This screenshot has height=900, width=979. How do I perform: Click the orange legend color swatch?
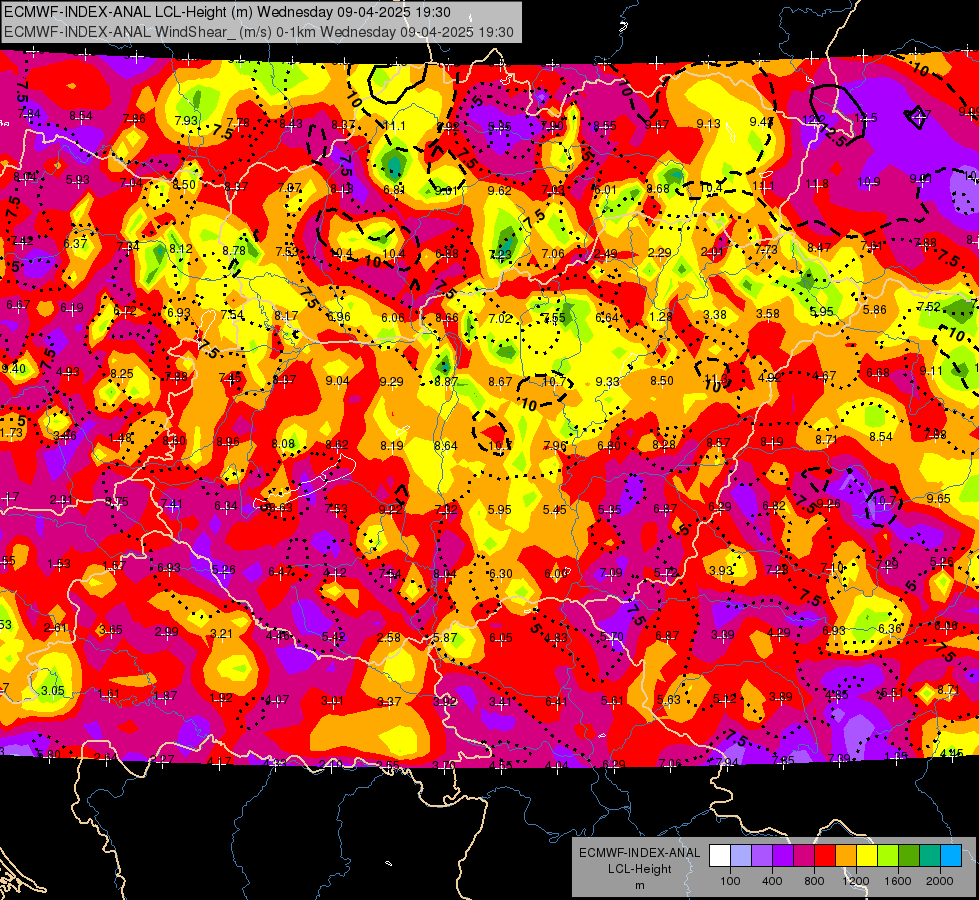(x=846, y=856)
